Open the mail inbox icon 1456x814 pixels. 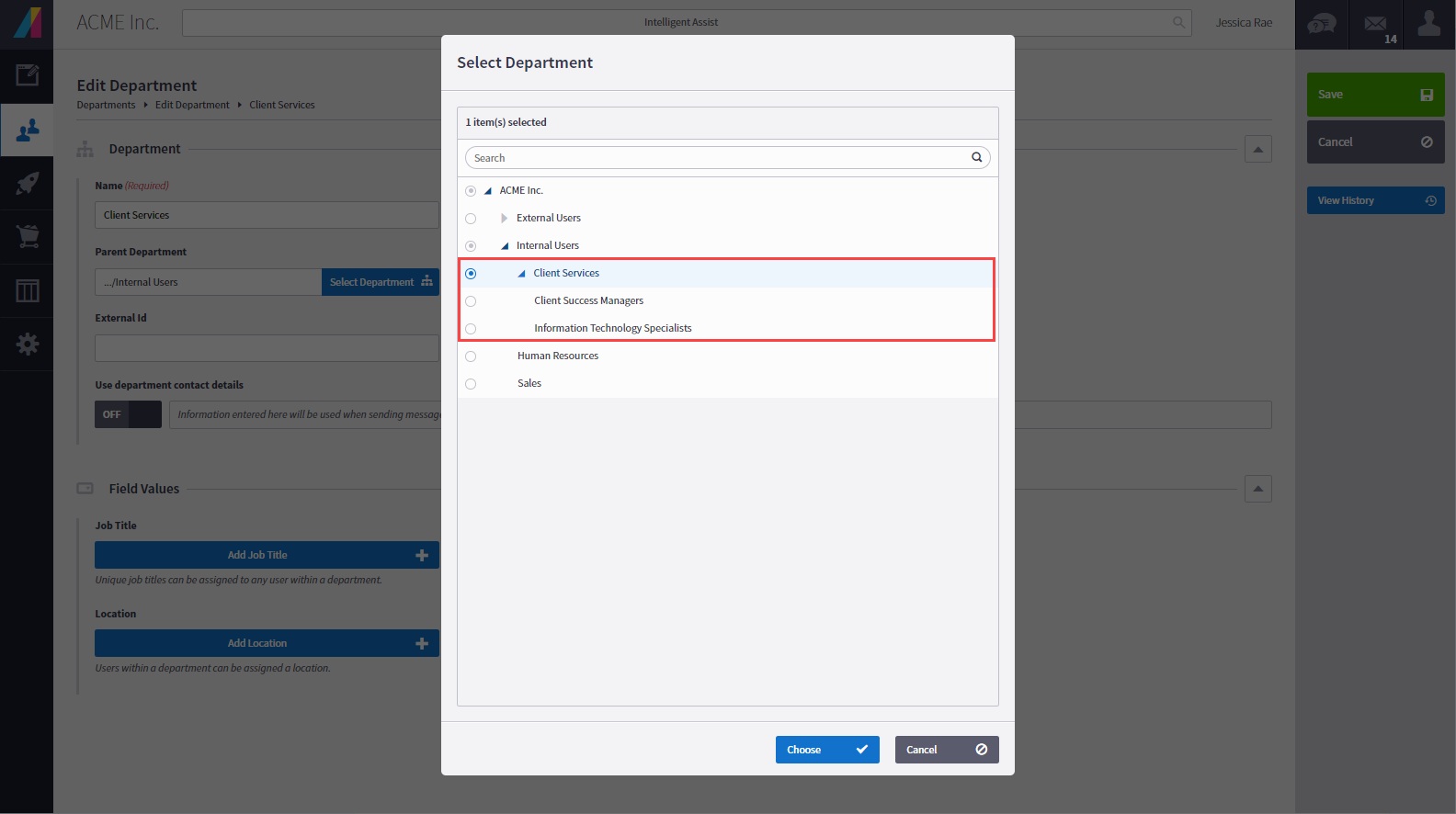coord(1375,24)
